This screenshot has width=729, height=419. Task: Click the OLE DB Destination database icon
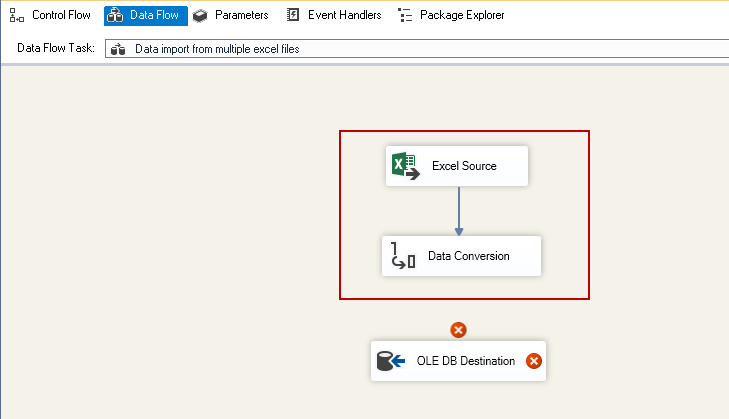coord(389,361)
